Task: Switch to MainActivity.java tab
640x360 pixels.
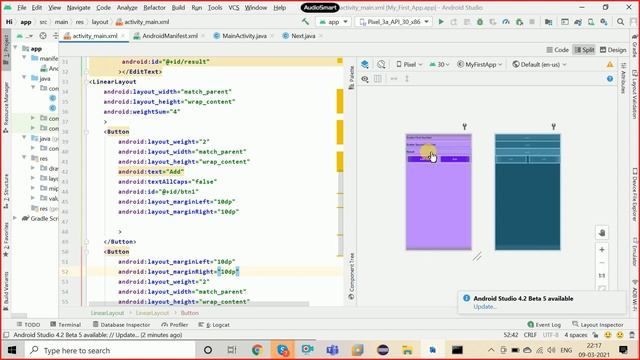Action: [x=244, y=36]
